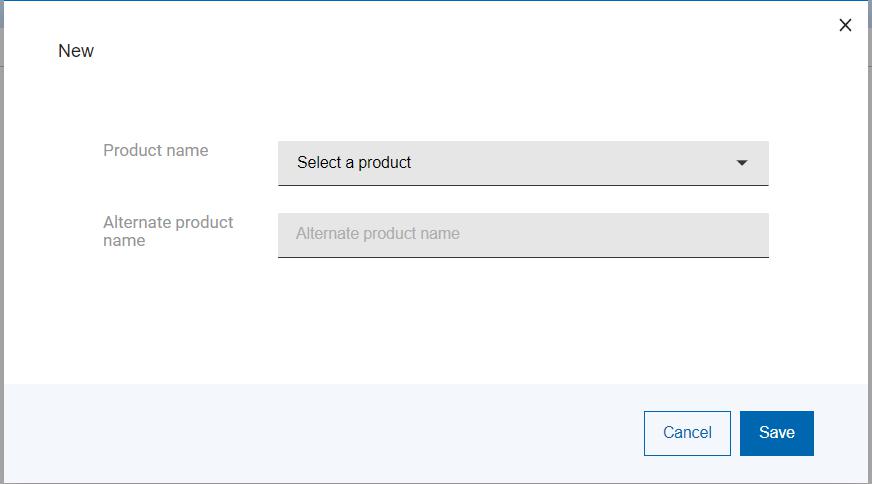Save the new product entry
The width and height of the screenshot is (872, 484).
point(776,433)
